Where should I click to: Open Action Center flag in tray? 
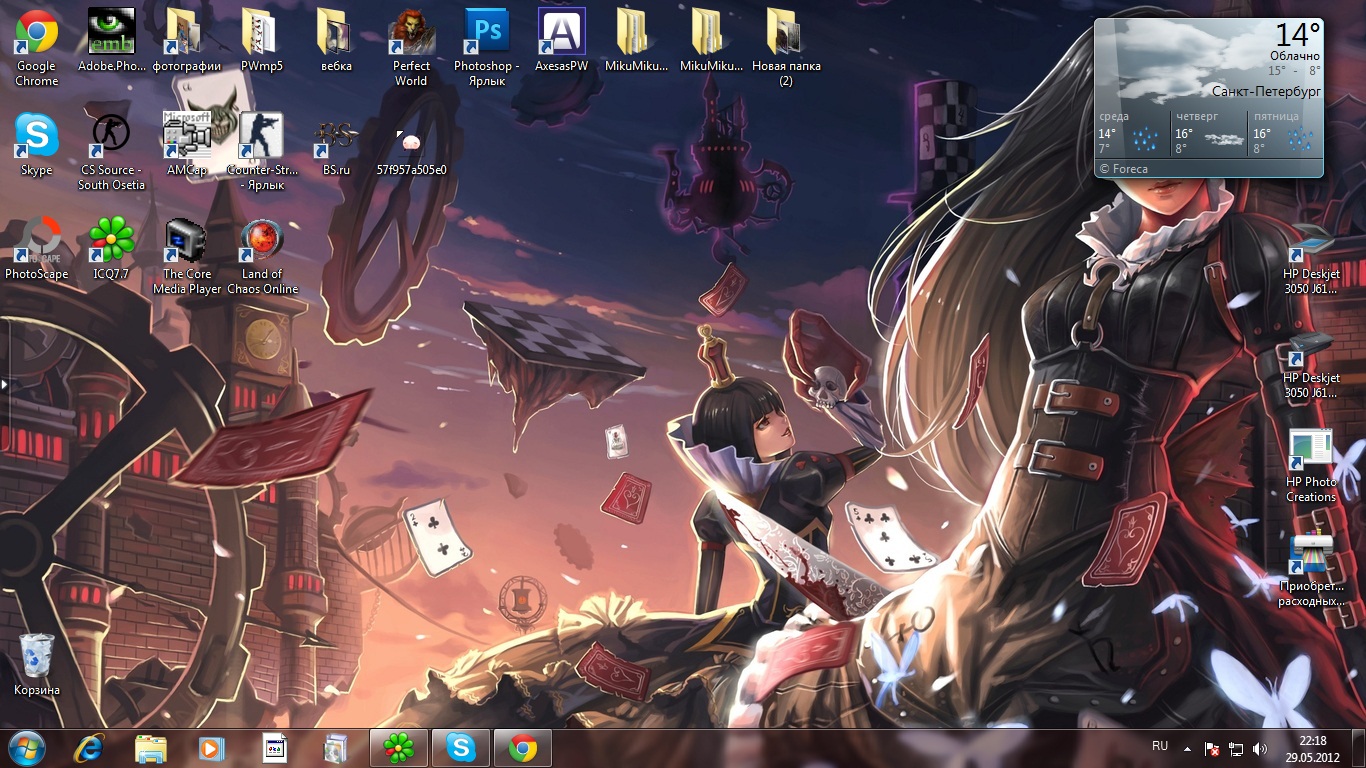coord(1212,748)
